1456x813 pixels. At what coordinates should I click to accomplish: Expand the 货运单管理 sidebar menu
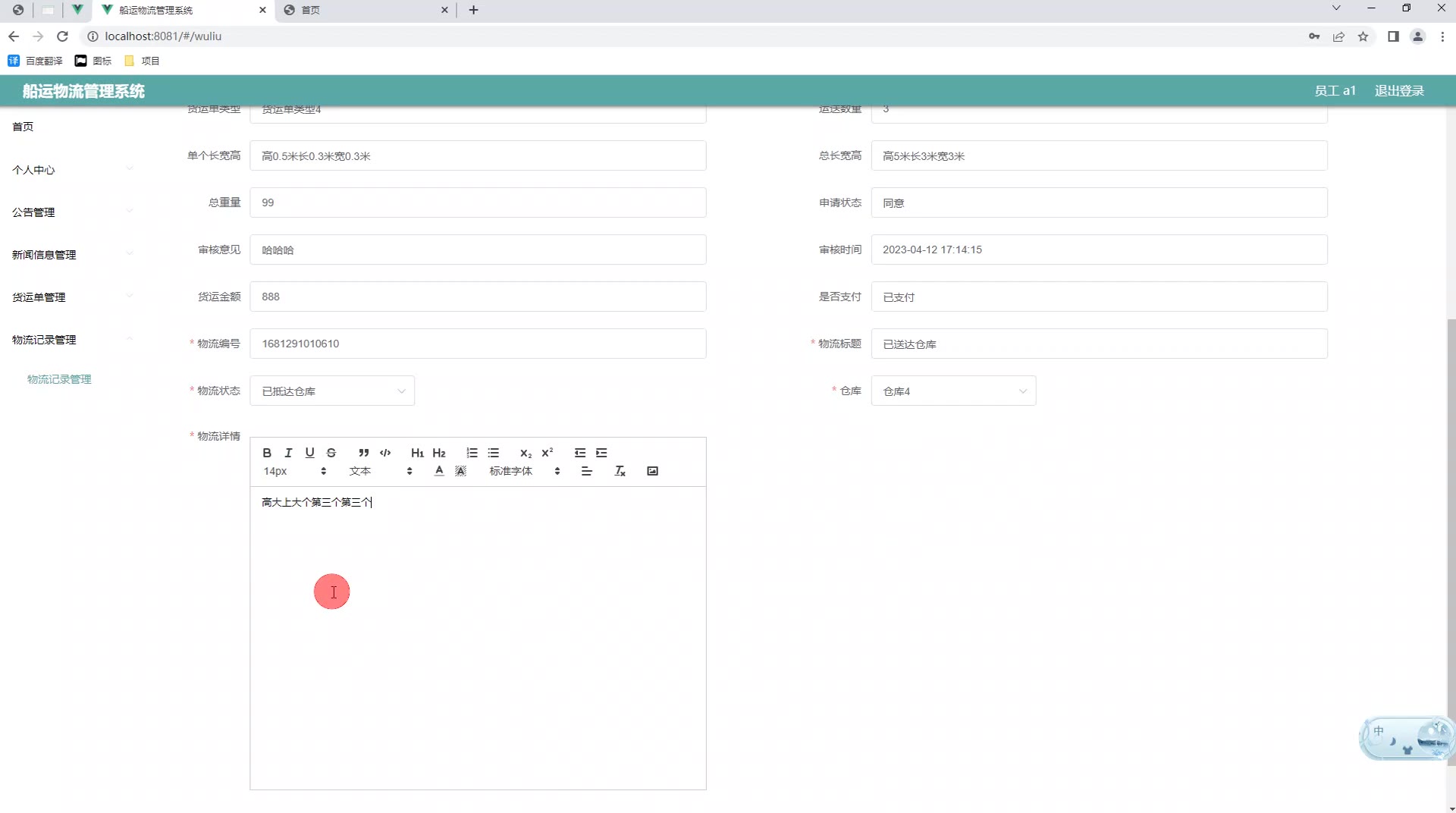[x=72, y=297]
